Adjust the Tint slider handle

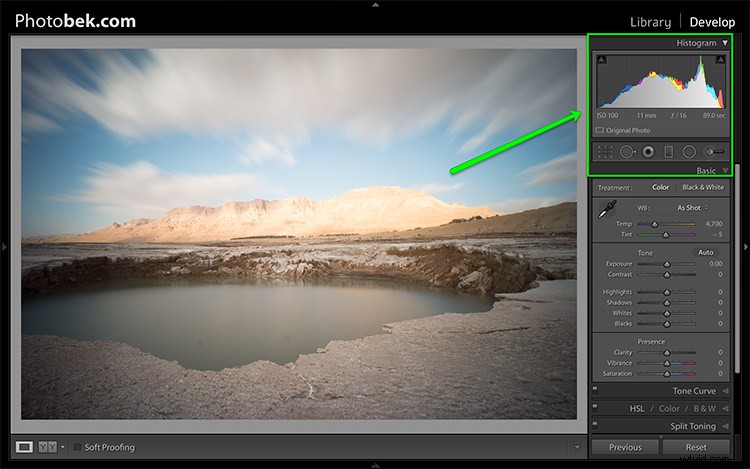click(x=665, y=235)
